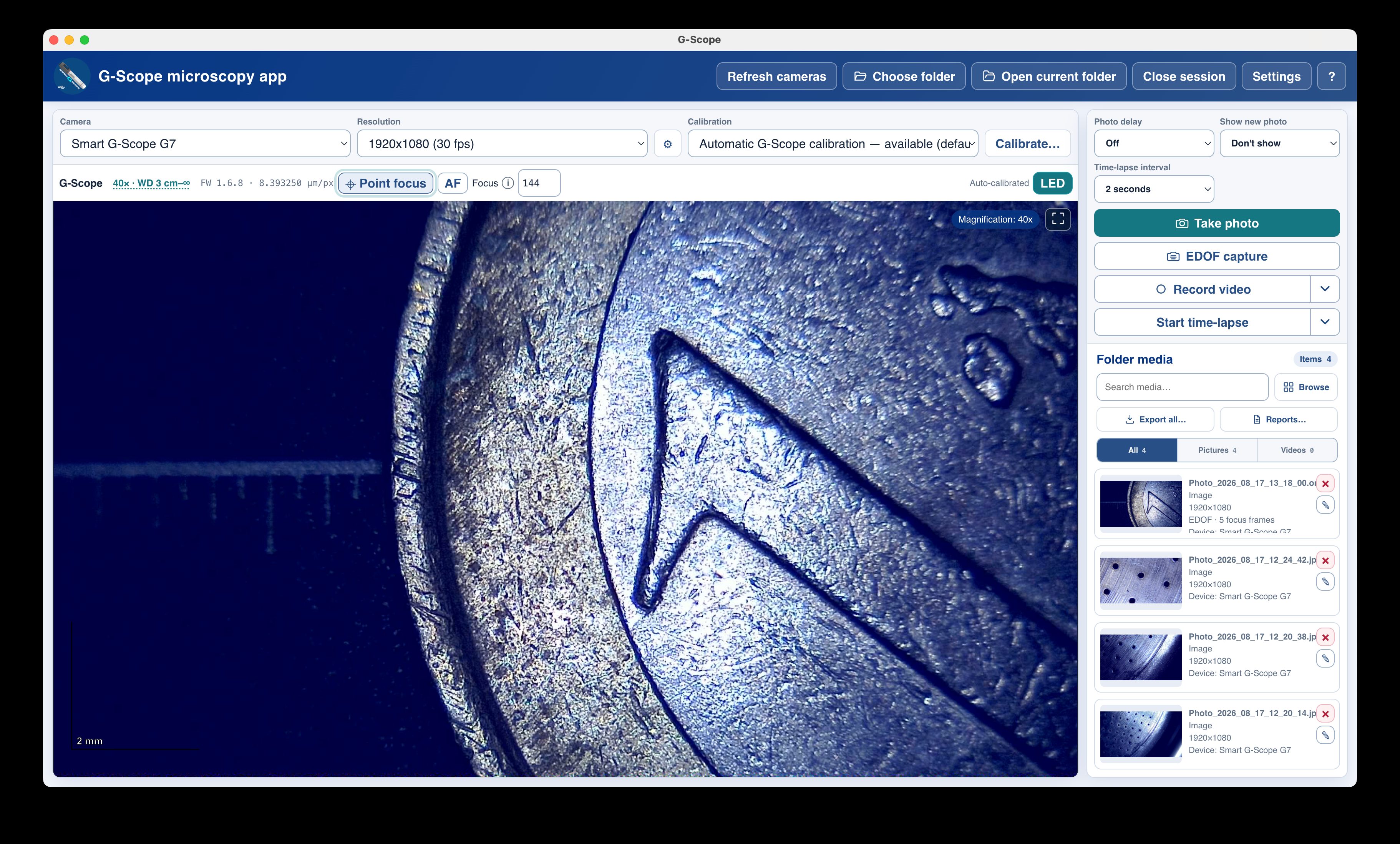Image resolution: width=1400 pixels, height=844 pixels.
Task: Click the Auto-calibrated status text
Action: [x=999, y=183]
